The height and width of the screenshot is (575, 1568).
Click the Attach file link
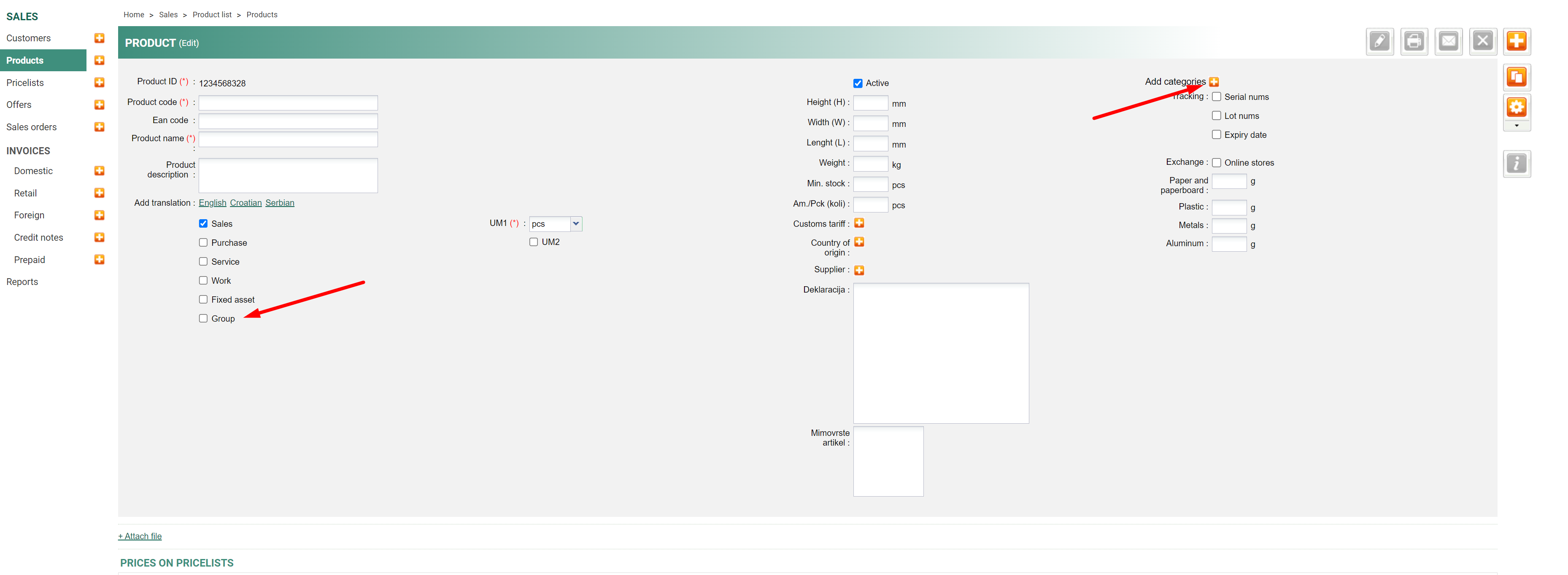click(140, 536)
